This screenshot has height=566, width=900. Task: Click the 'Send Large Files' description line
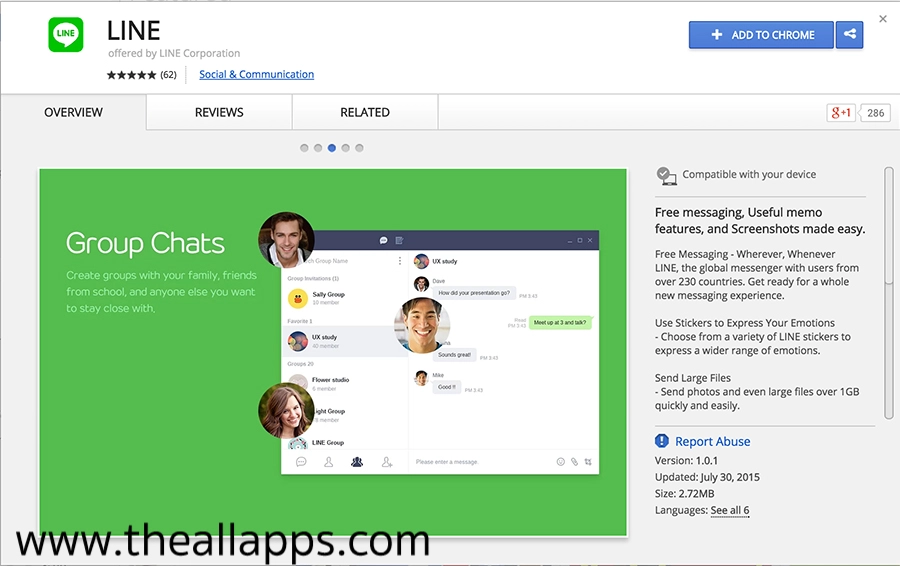point(693,378)
